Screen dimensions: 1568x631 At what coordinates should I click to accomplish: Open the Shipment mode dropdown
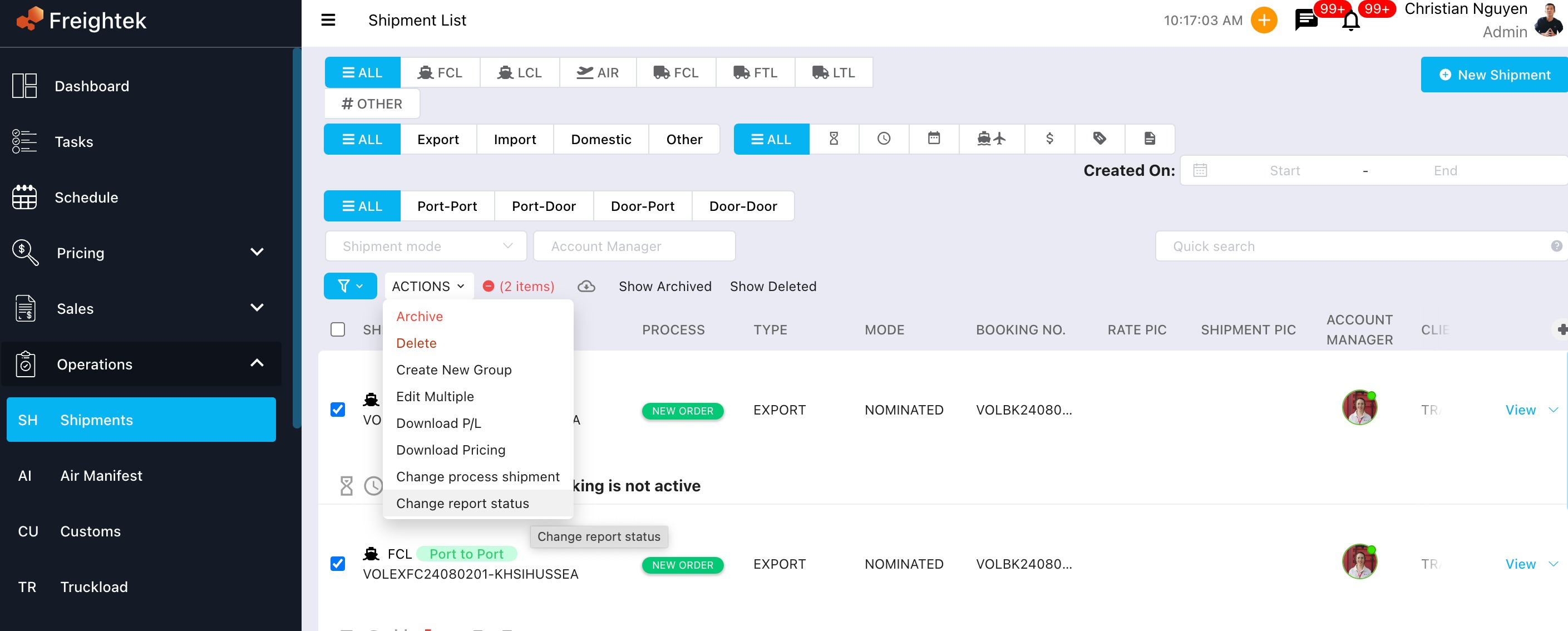tap(426, 246)
